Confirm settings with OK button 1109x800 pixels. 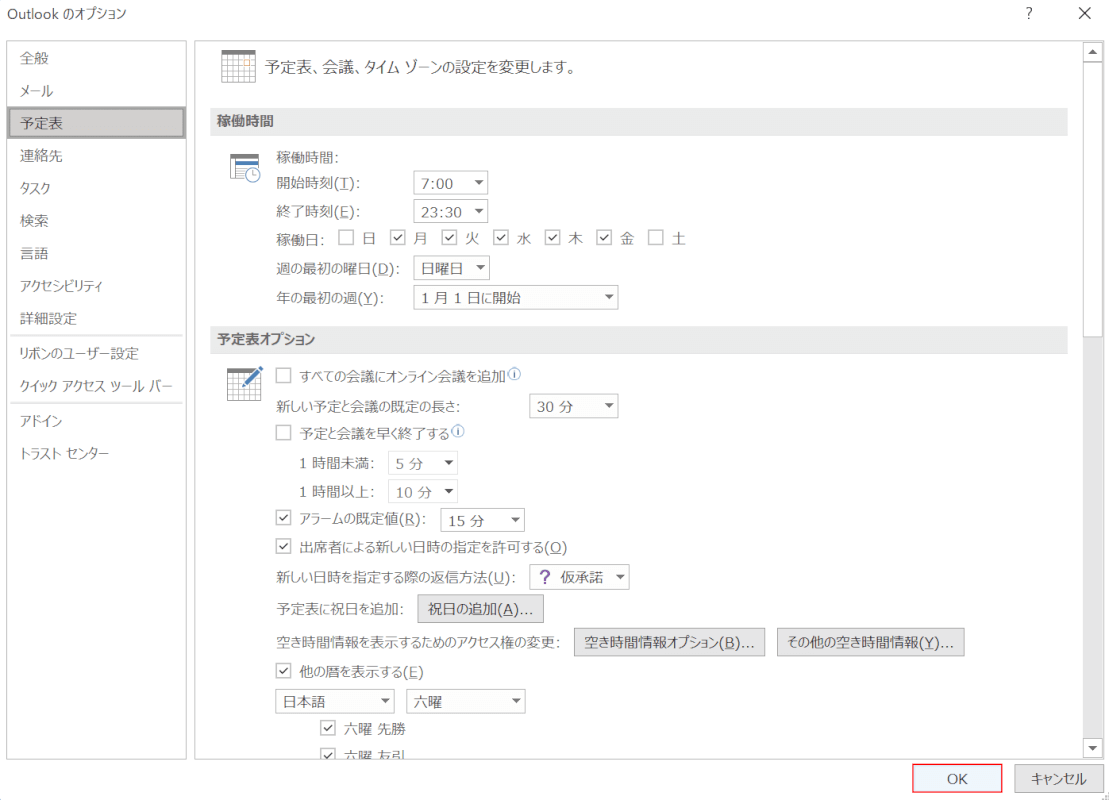(x=957, y=778)
